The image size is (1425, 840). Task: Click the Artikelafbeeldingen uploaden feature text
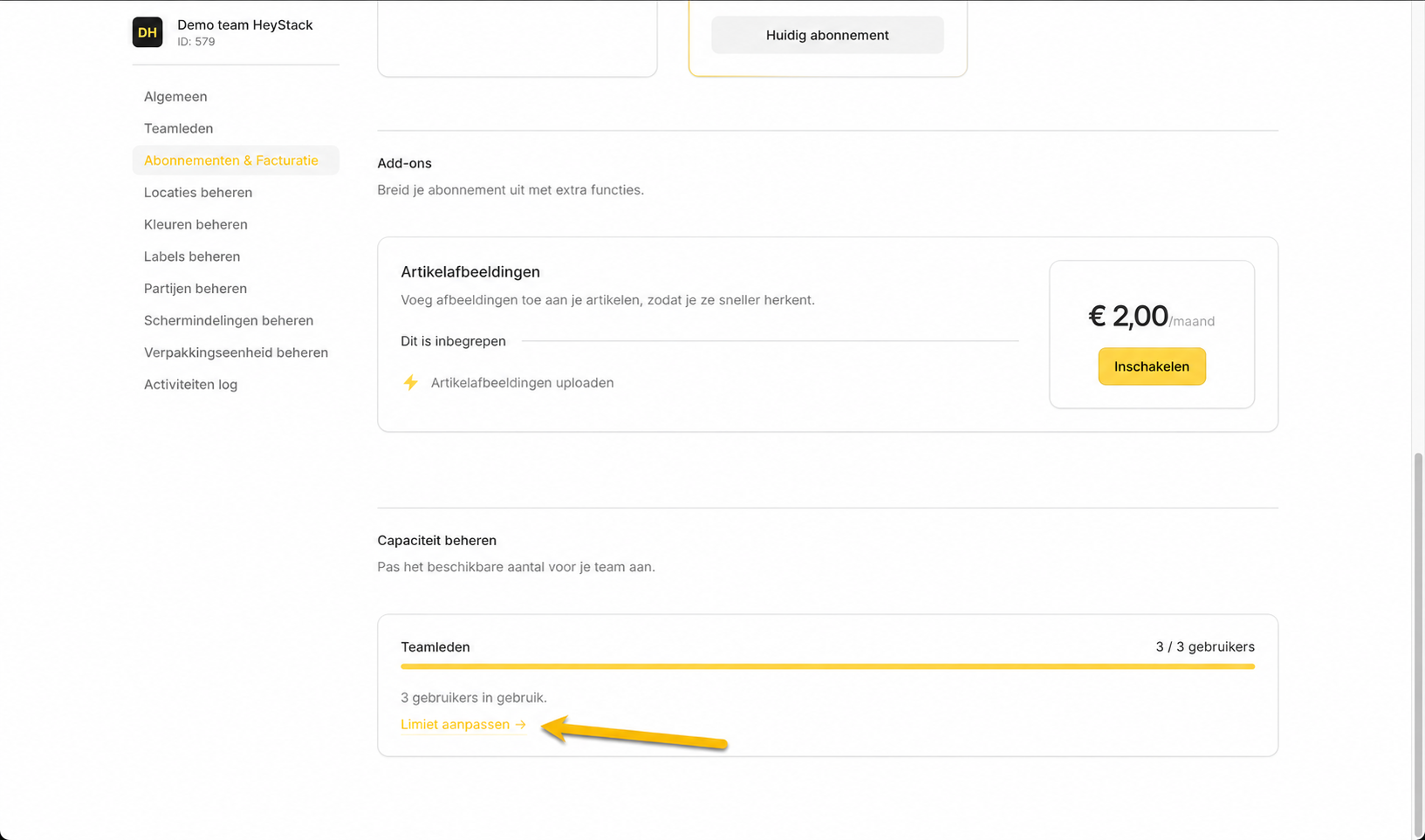[522, 383]
